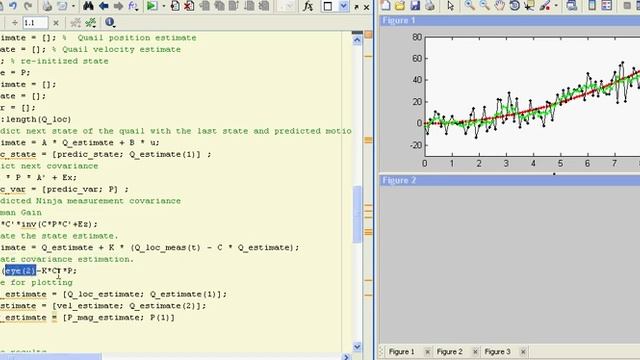640x360 pixels.
Task: Click the Link Plot icon
Action: coord(572,5)
